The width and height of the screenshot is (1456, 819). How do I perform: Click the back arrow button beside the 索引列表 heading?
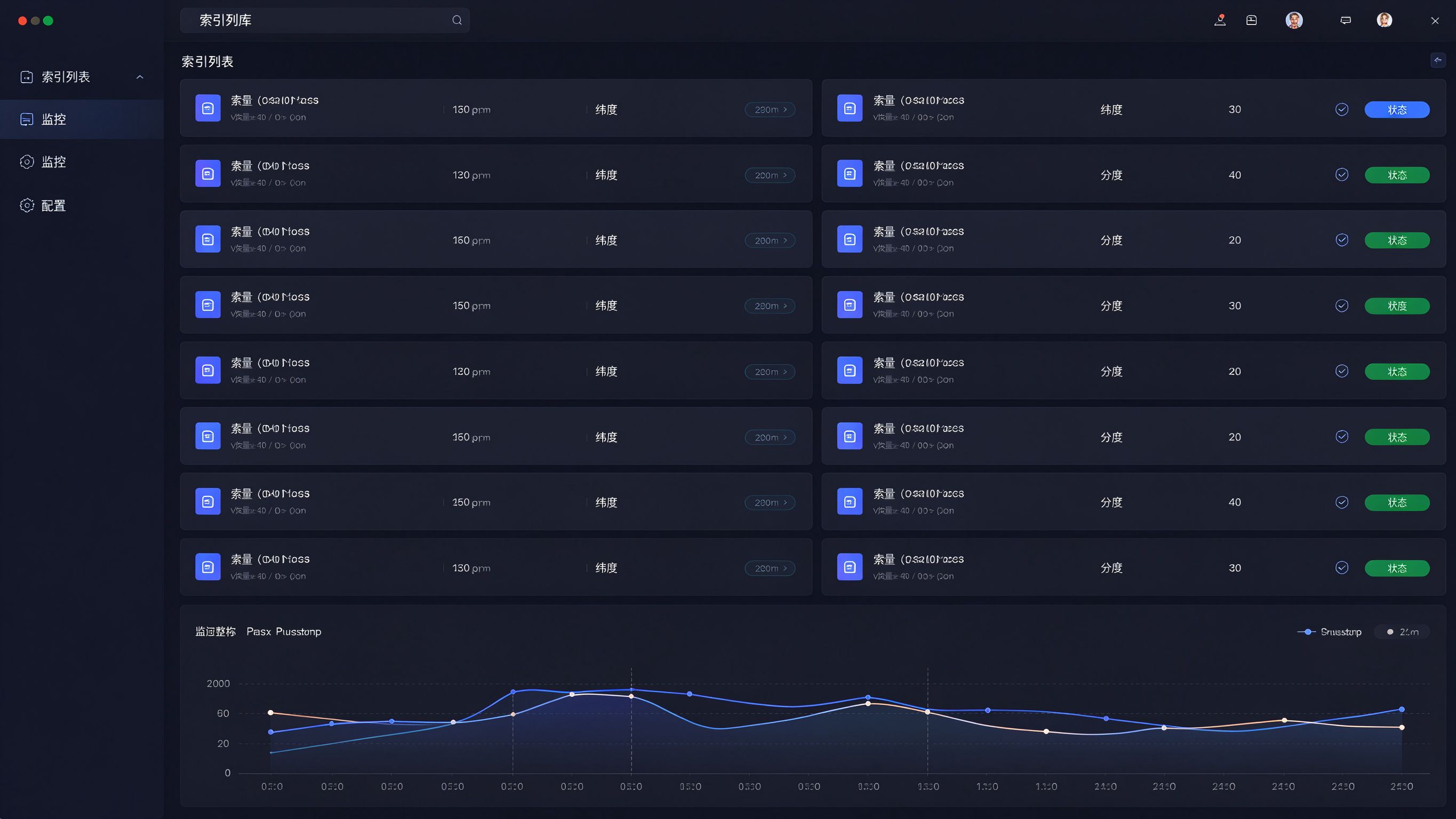click(x=1437, y=60)
